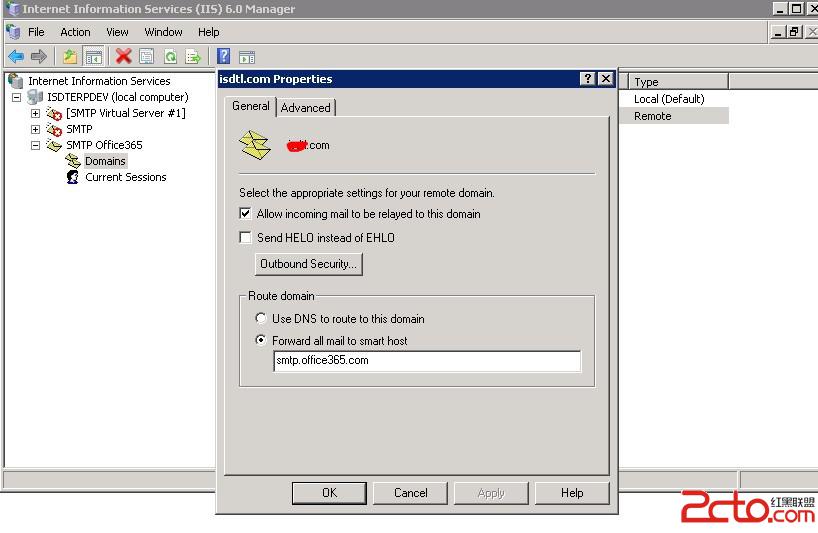Switch to the Advanced tab
The image size is (818, 533).
point(306,107)
